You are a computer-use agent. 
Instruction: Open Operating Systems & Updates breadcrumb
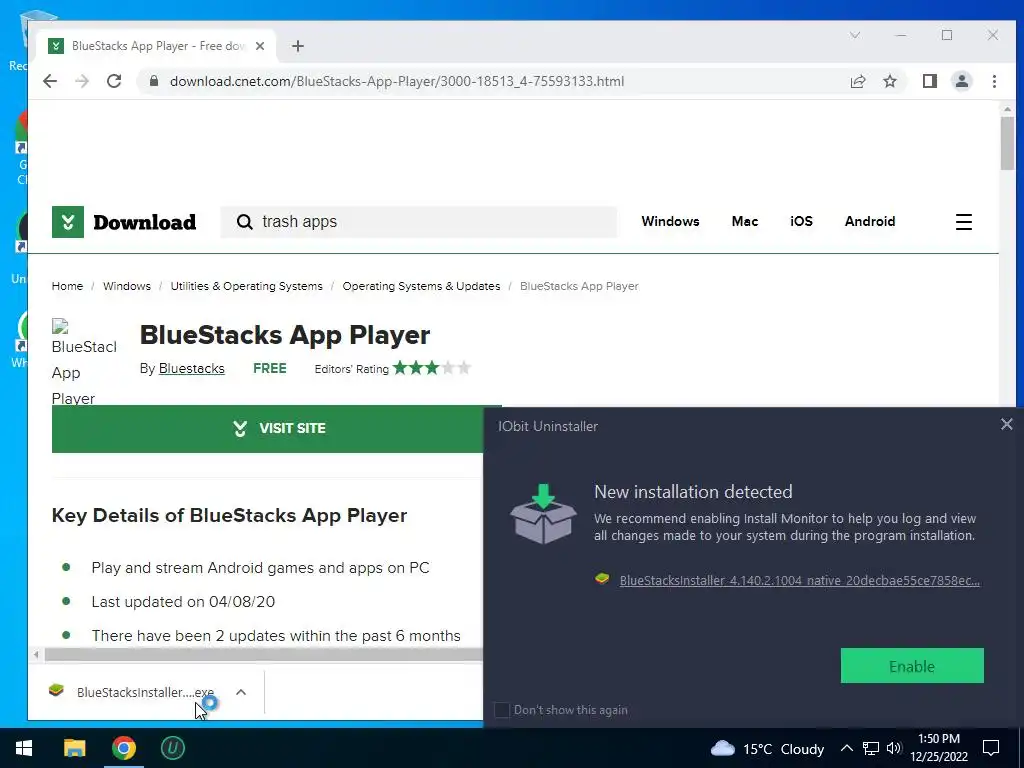tap(421, 286)
